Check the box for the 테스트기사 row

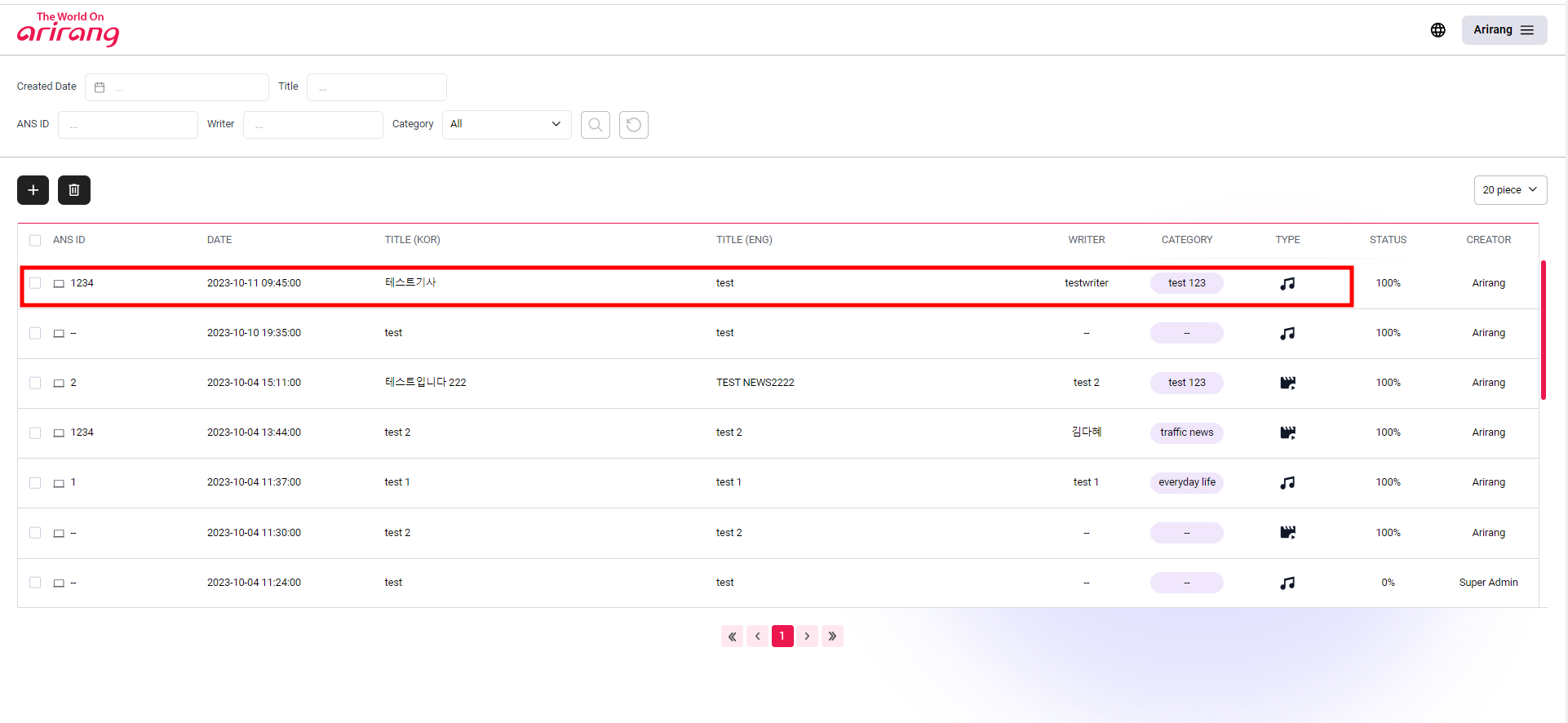click(x=35, y=283)
